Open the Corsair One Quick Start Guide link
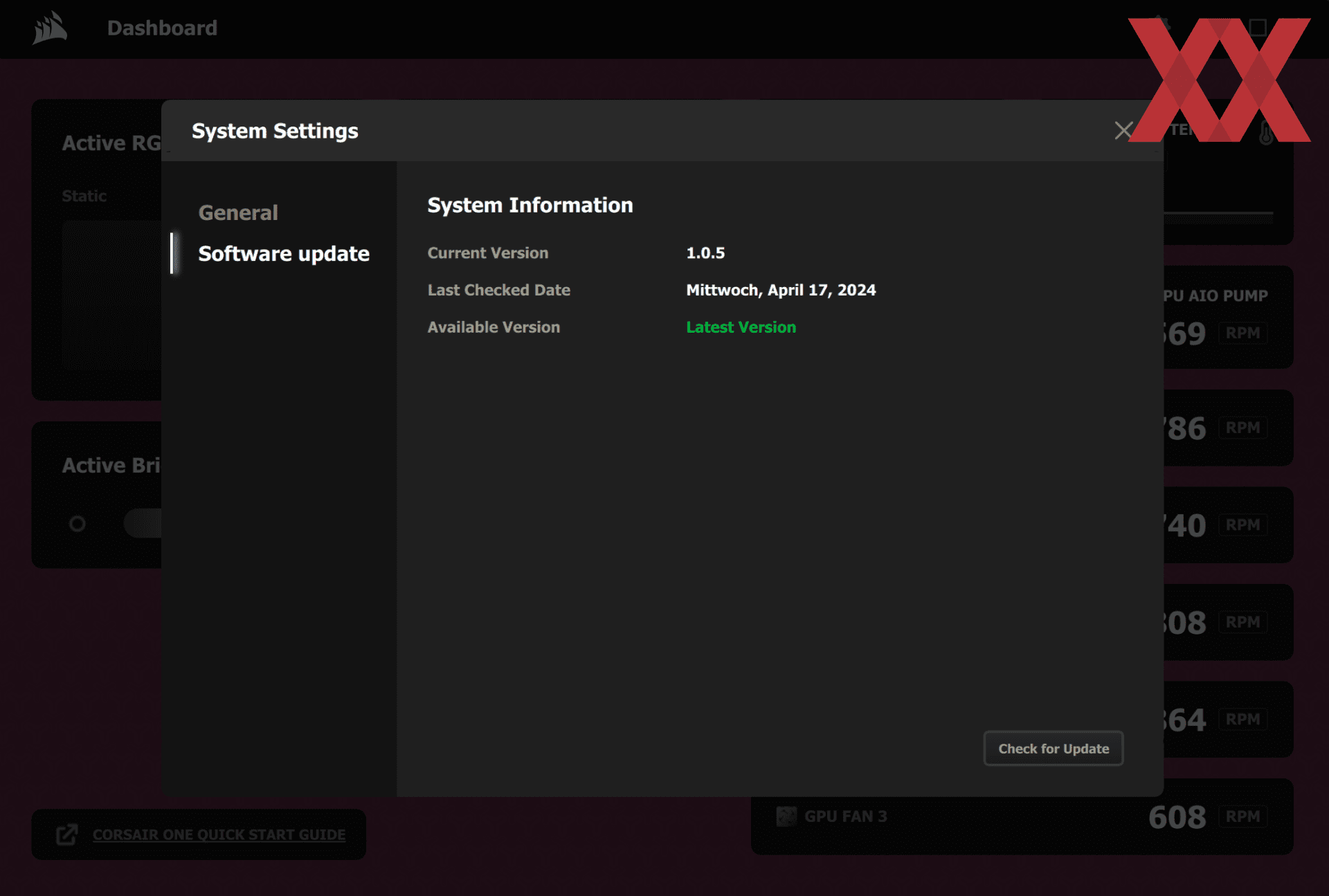The width and height of the screenshot is (1329, 896). 219,835
